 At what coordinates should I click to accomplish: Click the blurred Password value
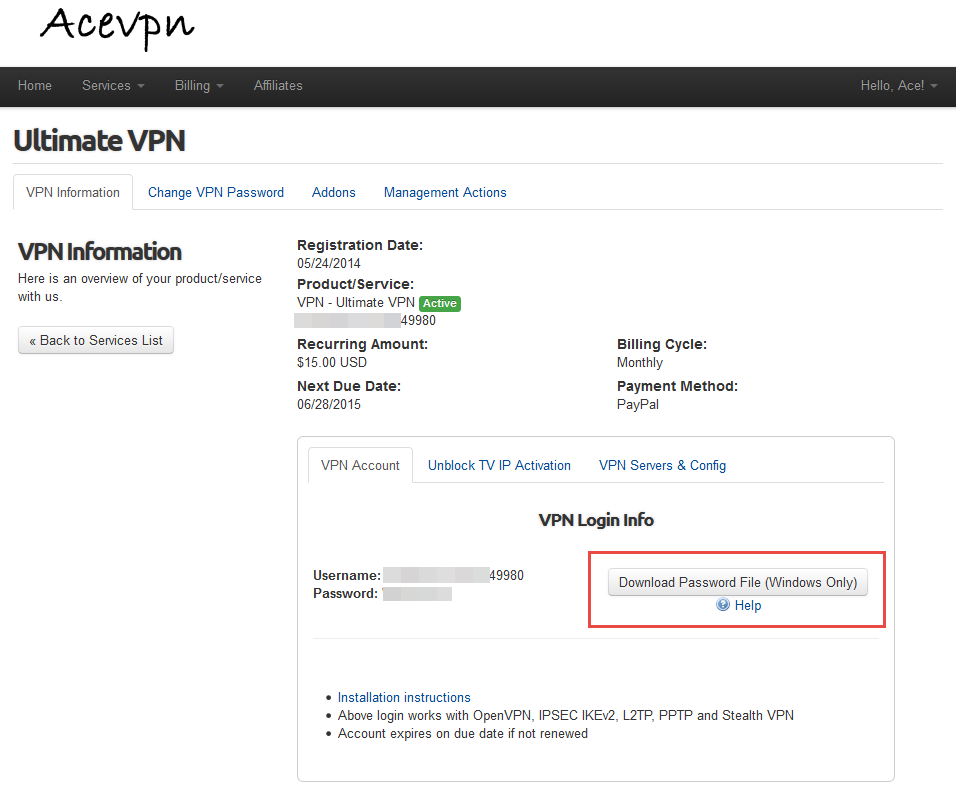(417, 593)
